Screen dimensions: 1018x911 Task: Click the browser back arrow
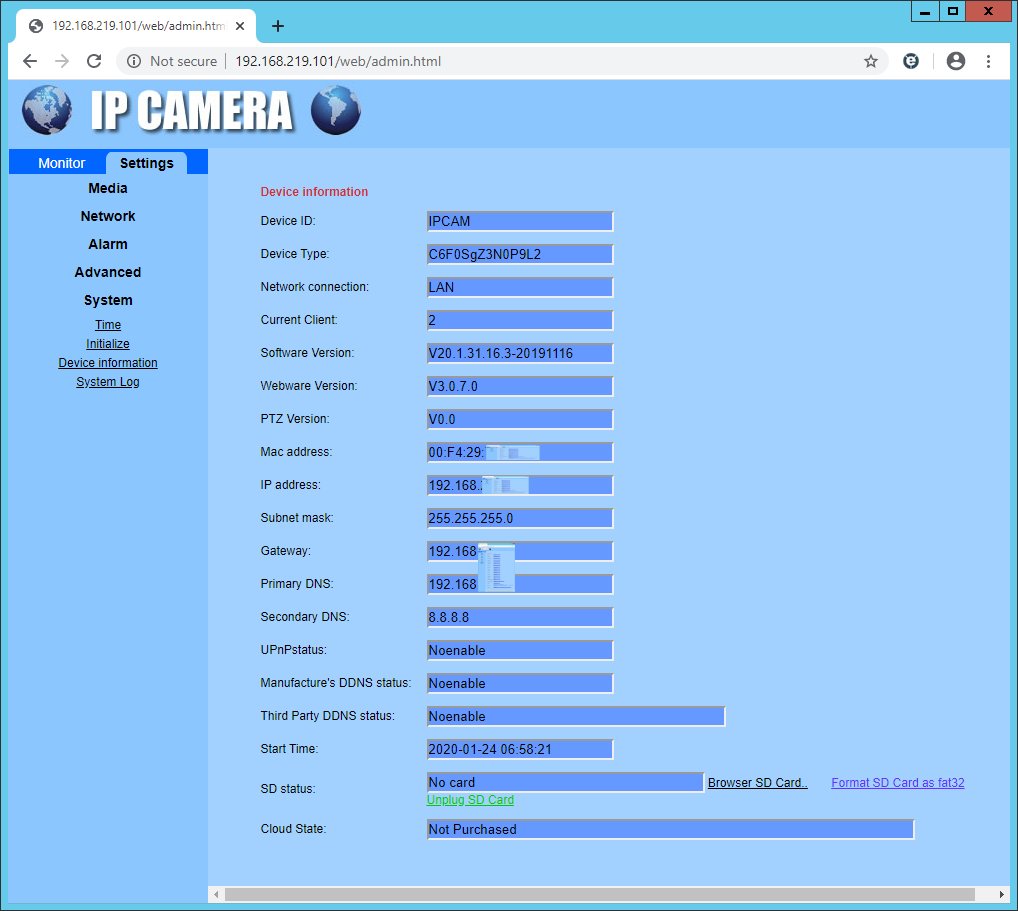(x=30, y=61)
